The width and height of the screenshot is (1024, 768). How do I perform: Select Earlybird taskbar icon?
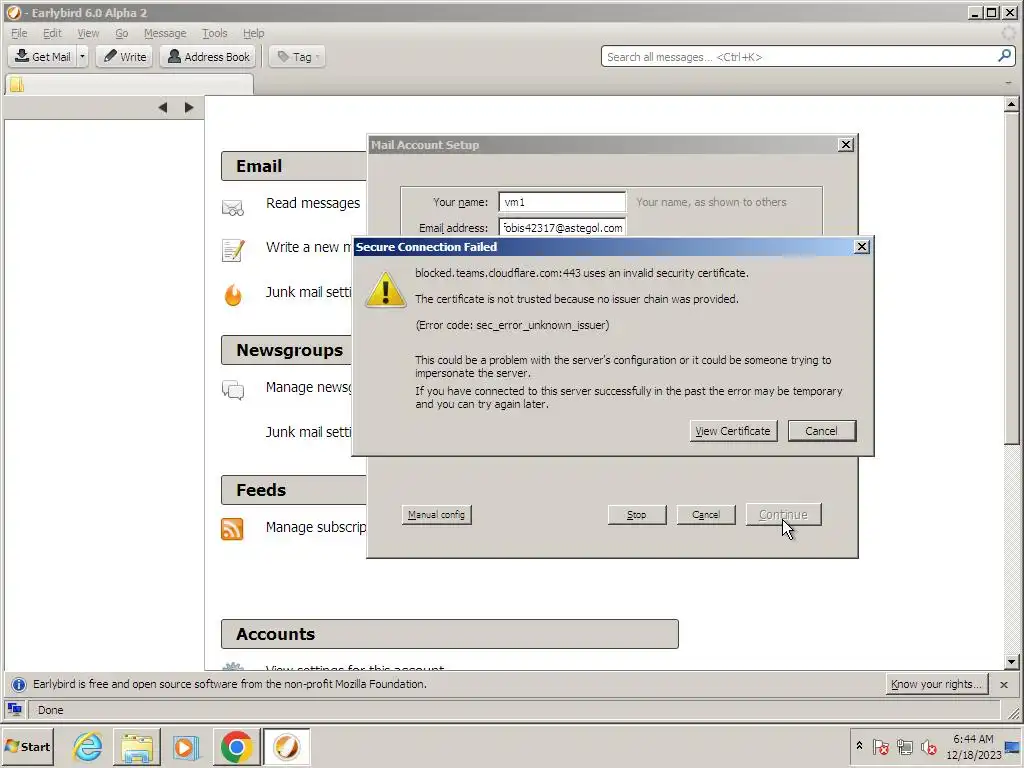(x=286, y=746)
